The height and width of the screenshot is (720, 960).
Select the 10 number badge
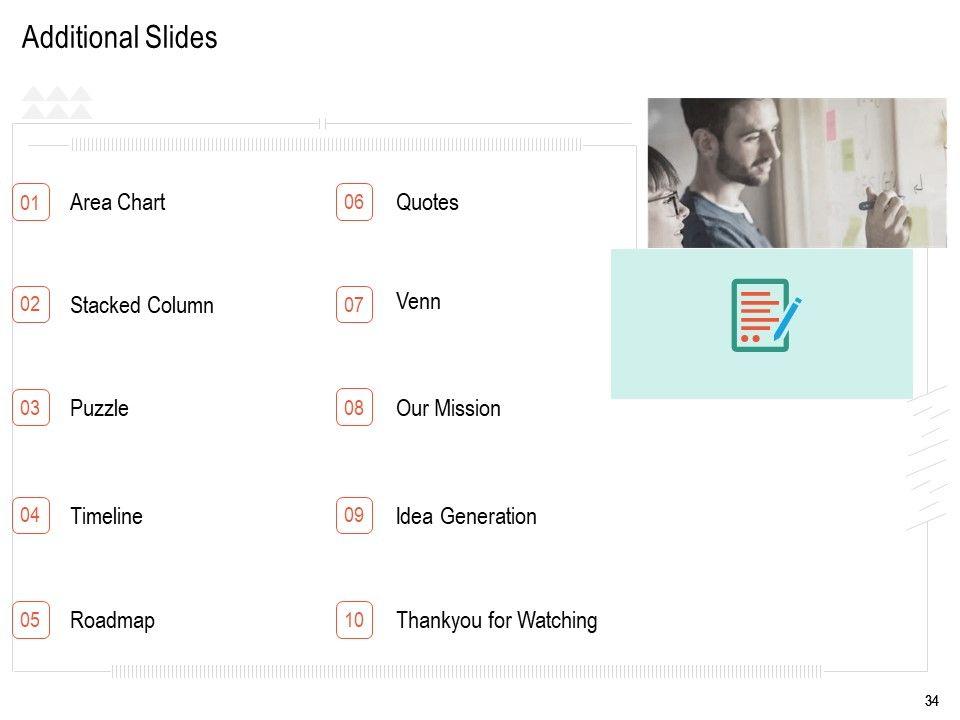pyautogui.click(x=354, y=620)
